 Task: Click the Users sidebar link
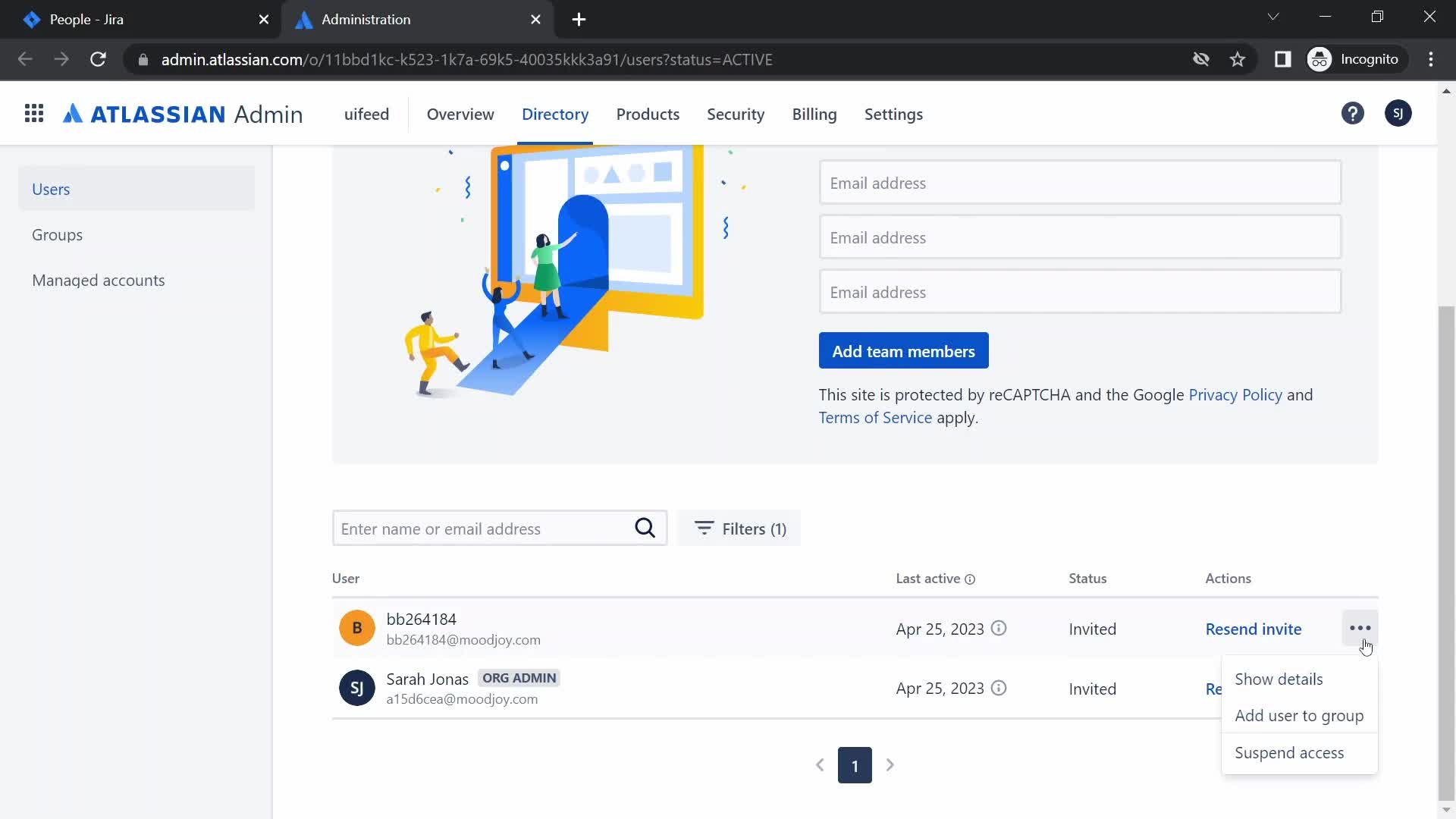[x=51, y=188]
